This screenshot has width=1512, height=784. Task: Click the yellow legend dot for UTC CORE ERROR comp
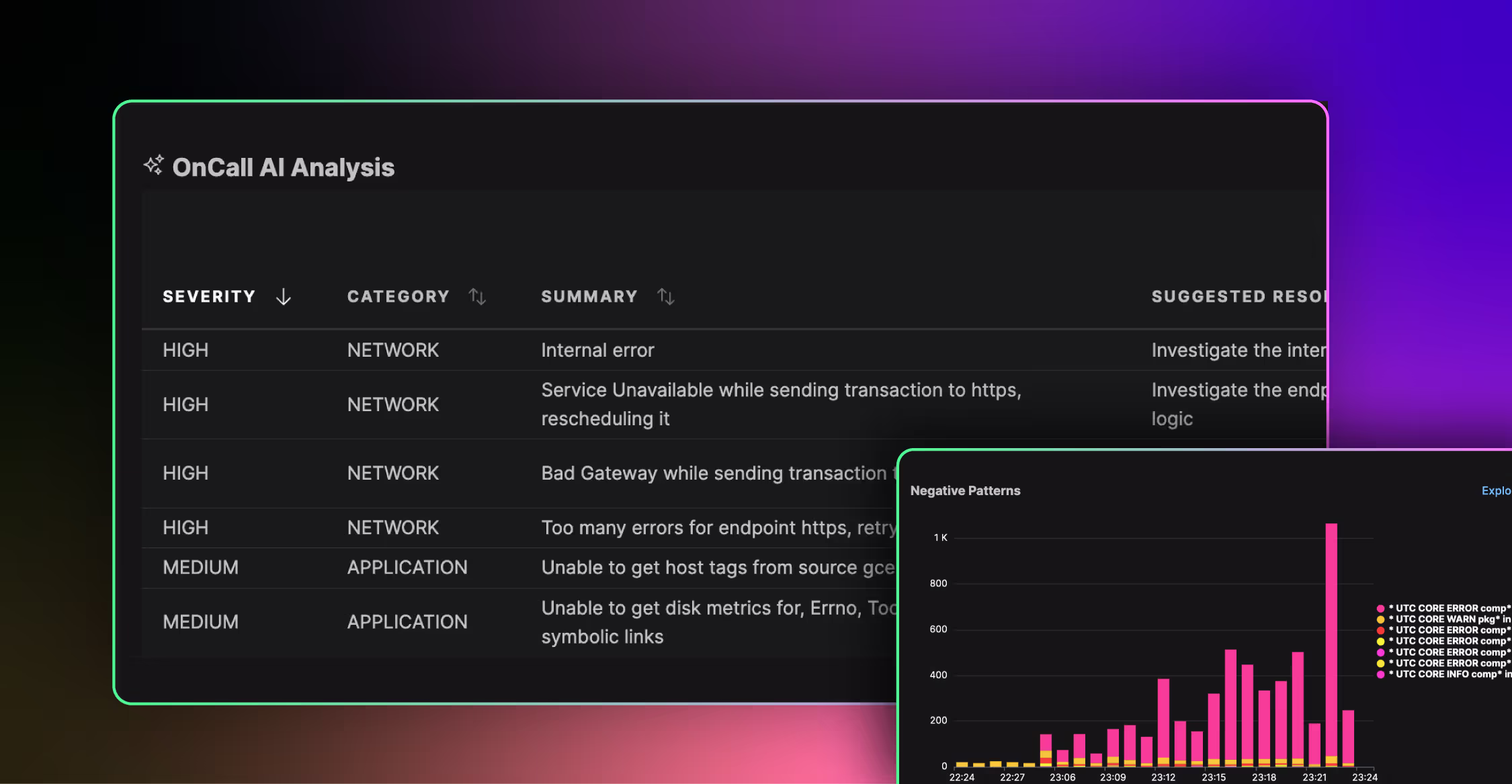1381,641
